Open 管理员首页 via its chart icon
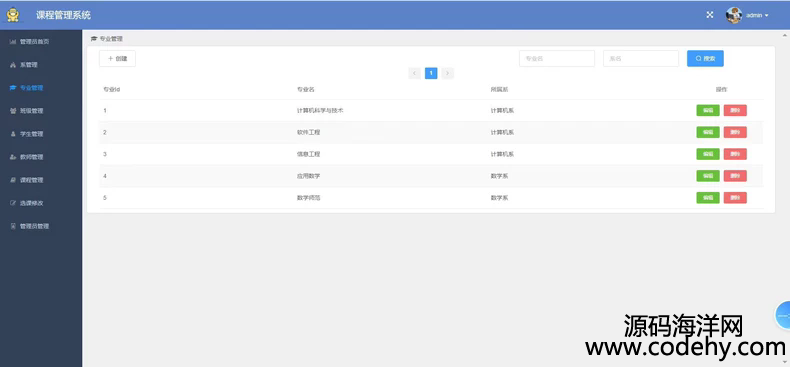The image size is (790, 367). 13,42
